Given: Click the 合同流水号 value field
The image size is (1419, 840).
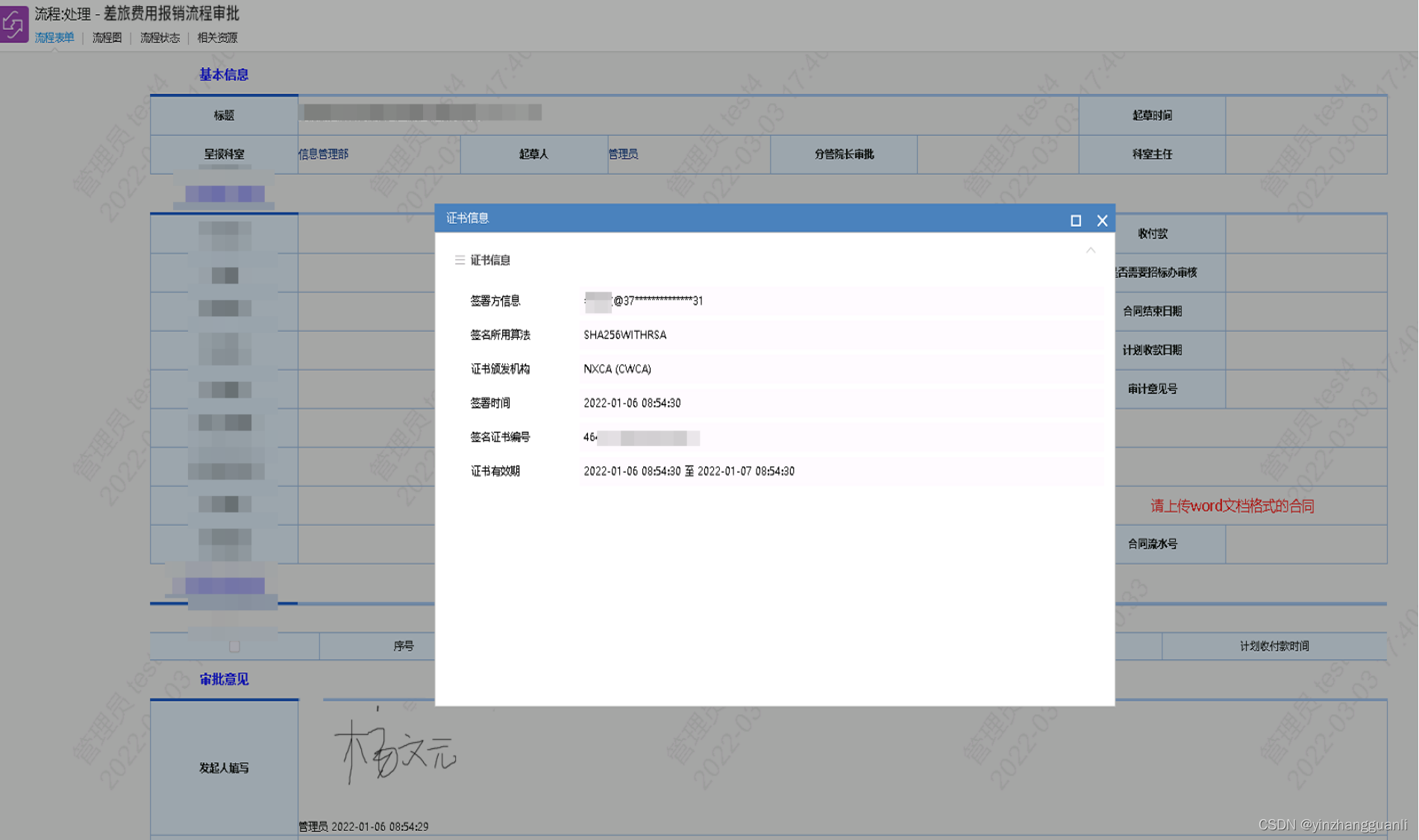Looking at the screenshot, I should point(1306,545).
